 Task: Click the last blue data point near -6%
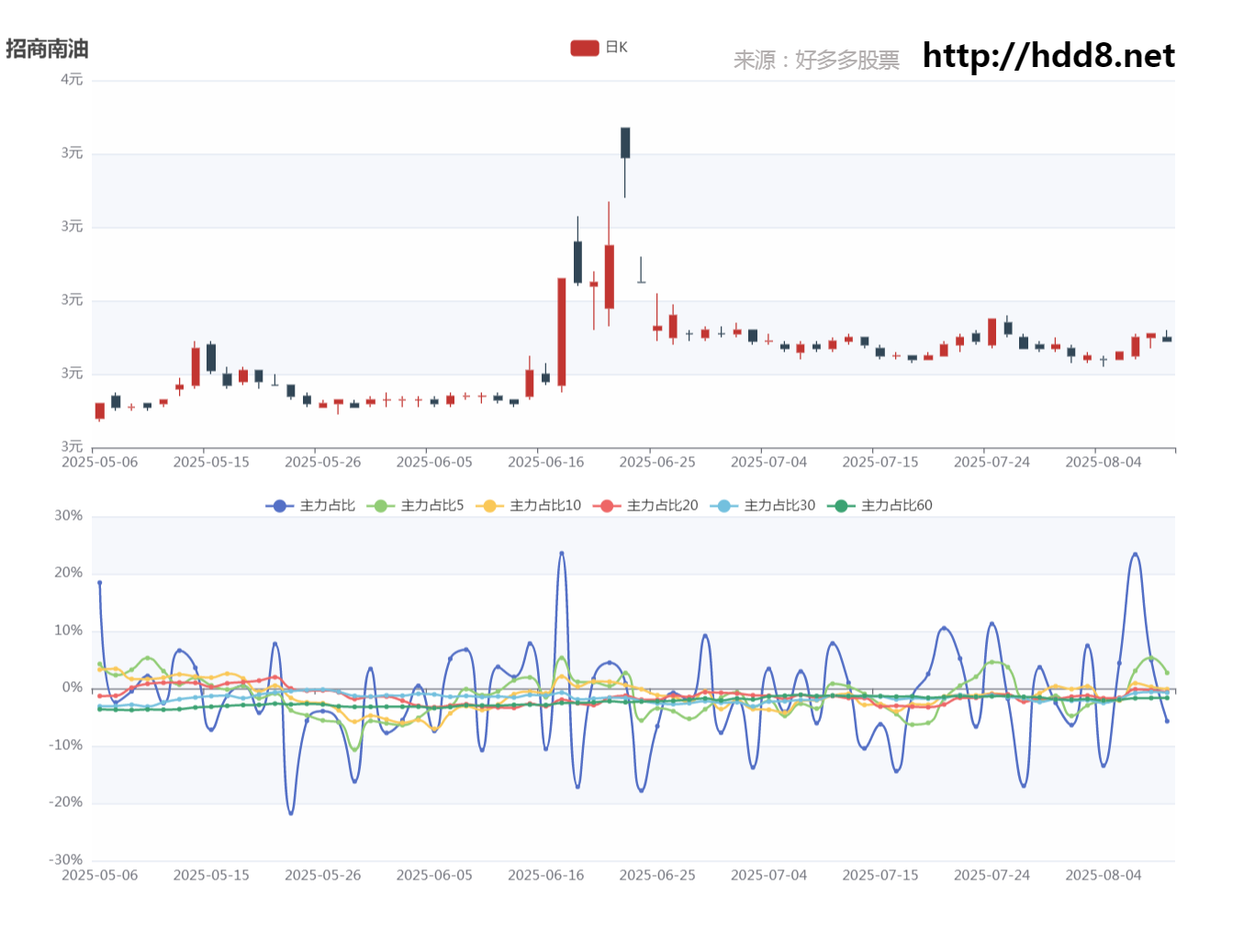(1167, 721)
